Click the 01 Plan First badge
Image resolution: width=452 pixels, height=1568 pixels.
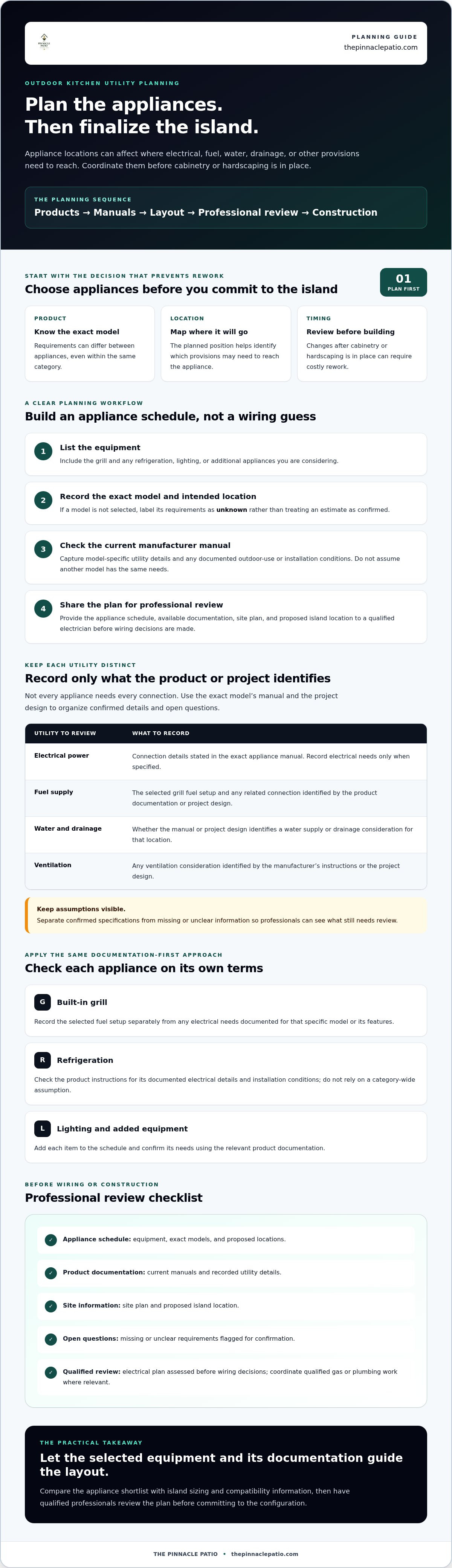click(403, 282)
